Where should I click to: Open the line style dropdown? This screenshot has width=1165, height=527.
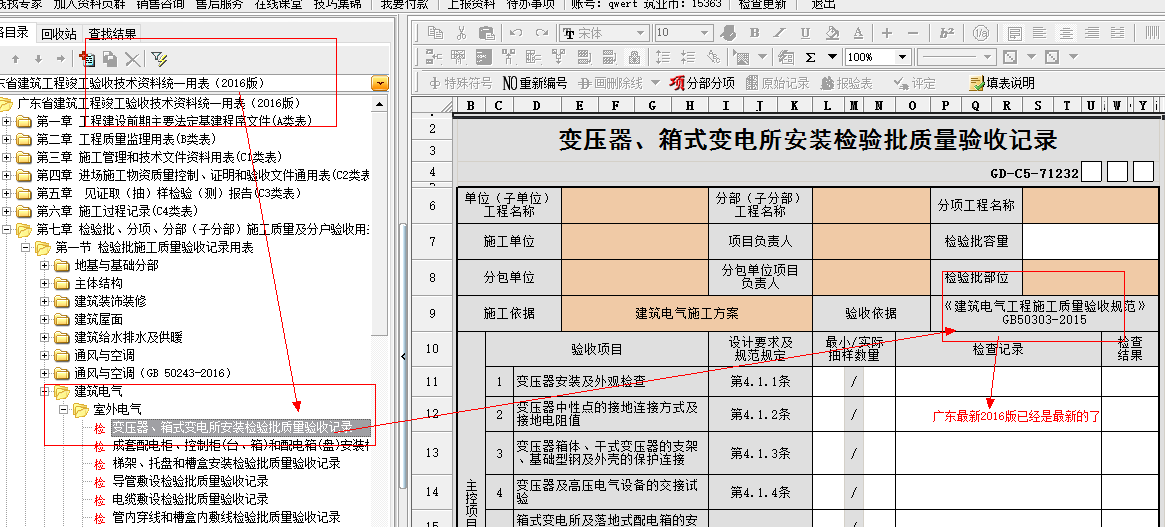[x=987, y=57]
